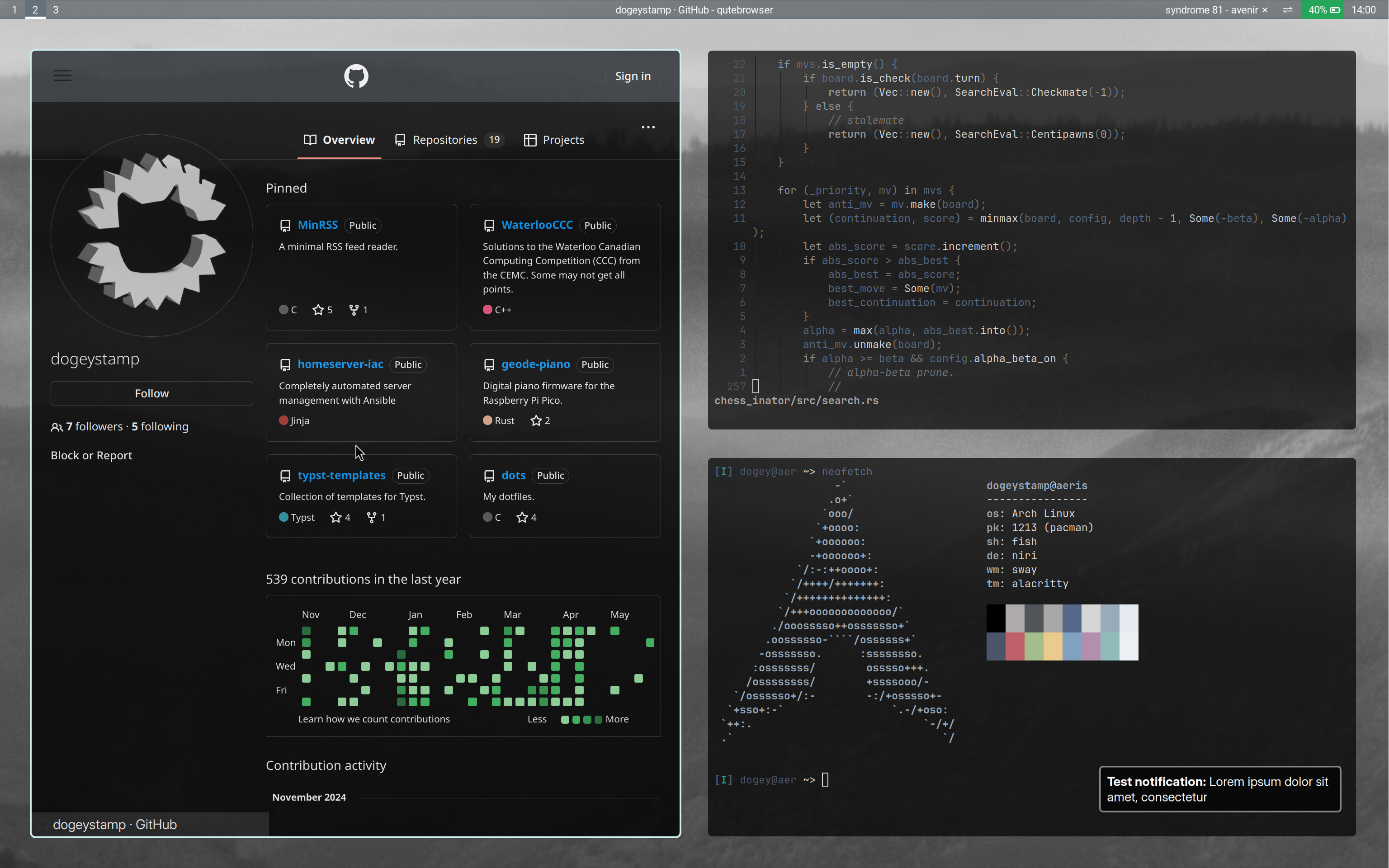1389x868 pixels.
Task: Click the chess_inator/src/search.rs filename in editor
Action: pyautogui.click(x=796, y=401)
